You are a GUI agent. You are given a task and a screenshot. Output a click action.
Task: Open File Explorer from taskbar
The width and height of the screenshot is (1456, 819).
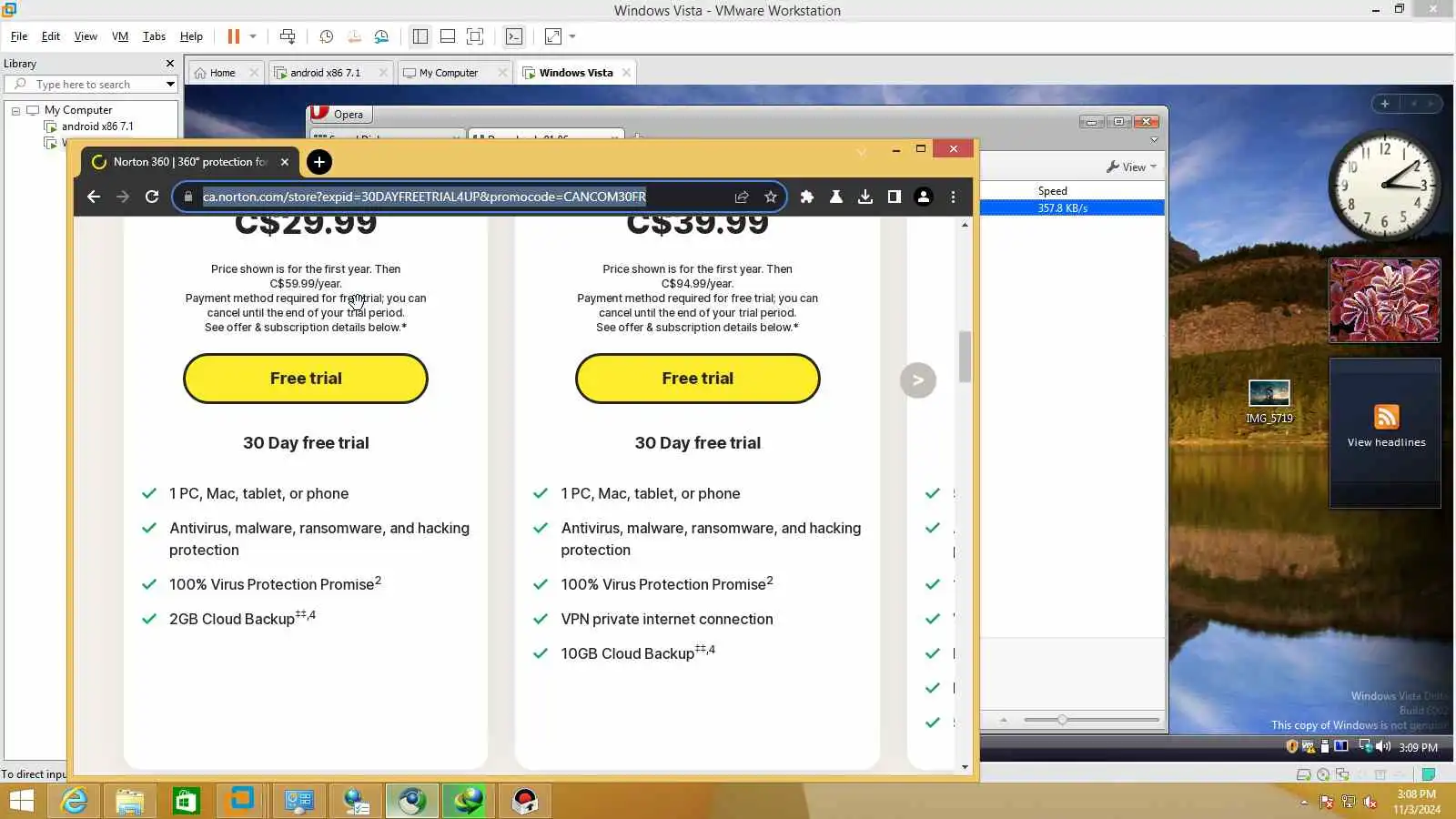130,801
